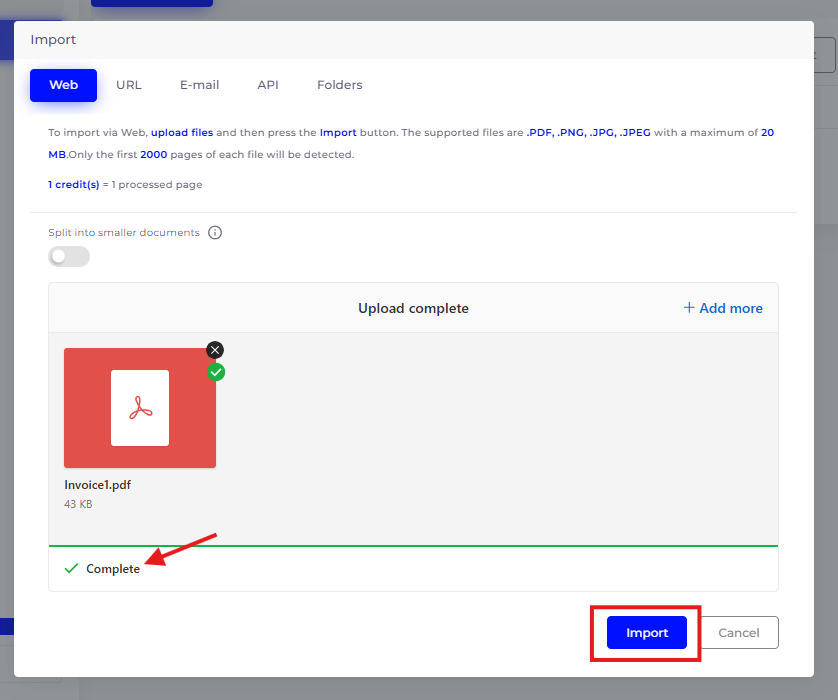Click Add more files link
This screenshot has width=838, height=700.
723,308
